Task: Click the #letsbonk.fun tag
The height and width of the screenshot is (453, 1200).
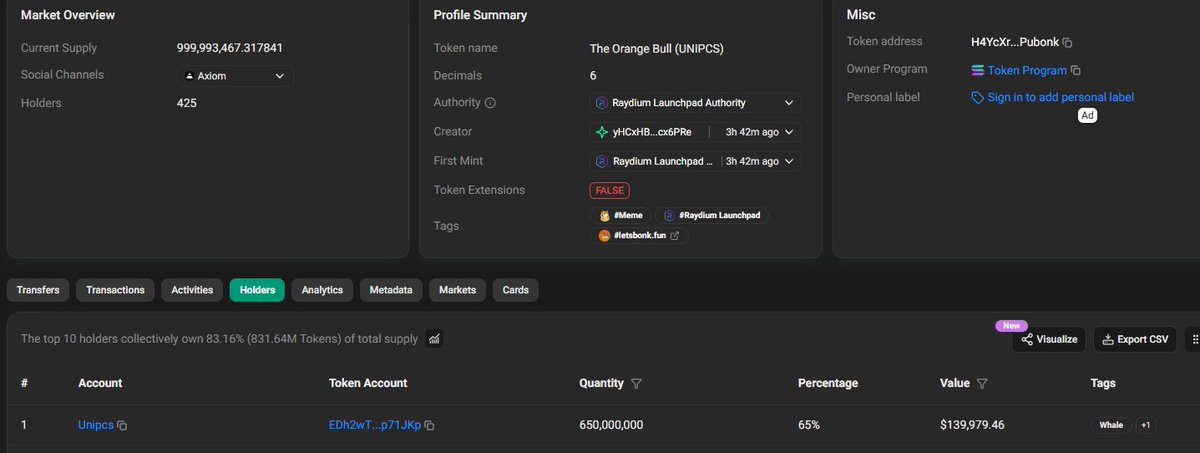Action: tap(639, 236)
